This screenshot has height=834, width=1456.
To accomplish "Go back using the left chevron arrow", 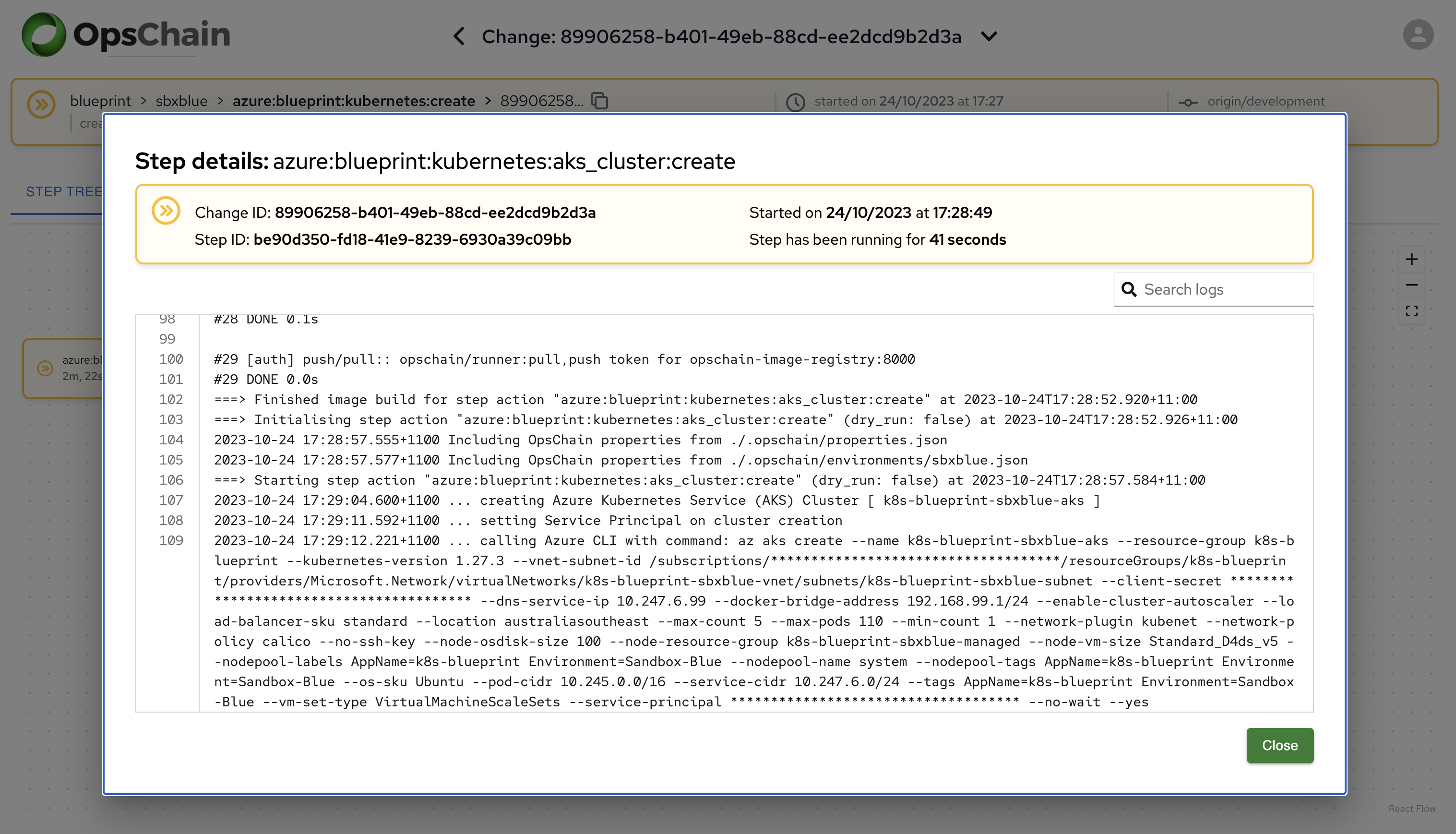I will [459, 36].
